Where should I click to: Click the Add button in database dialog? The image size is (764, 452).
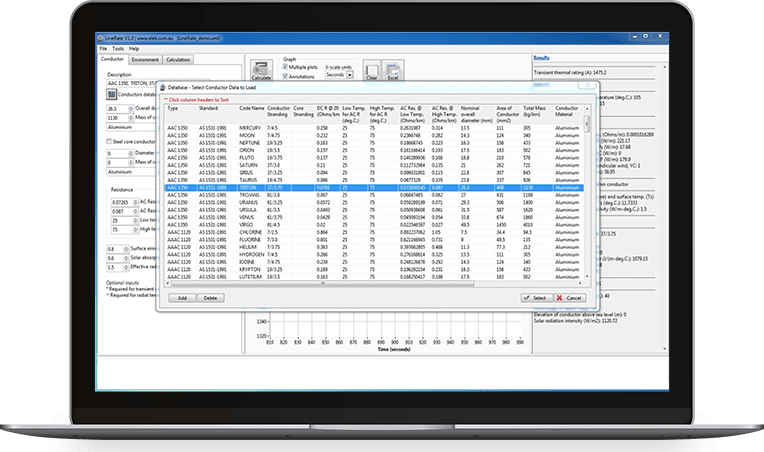[182, 298]
